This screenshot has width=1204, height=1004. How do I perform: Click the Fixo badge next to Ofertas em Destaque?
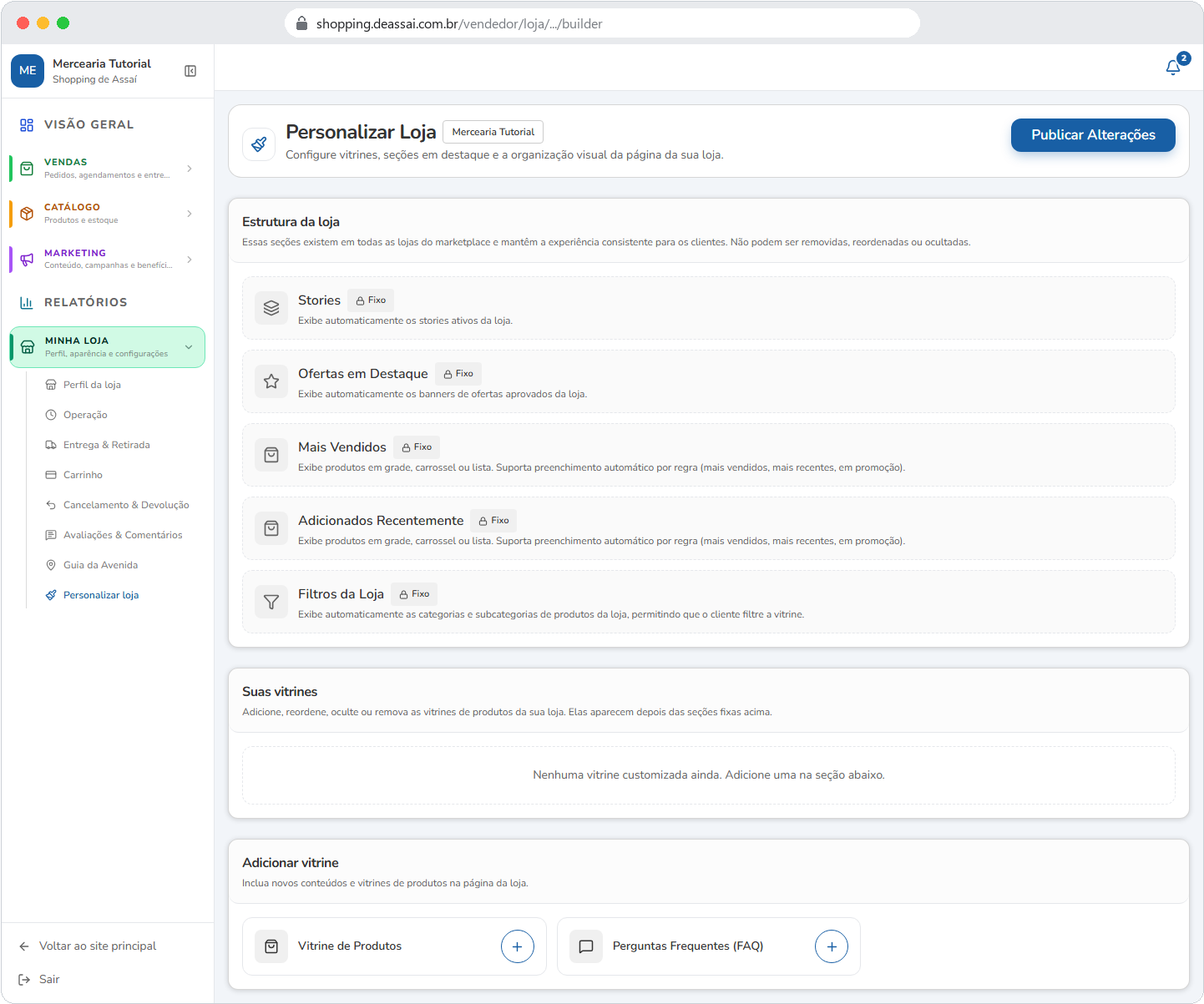pyautogui.click(x=458, y=374)
